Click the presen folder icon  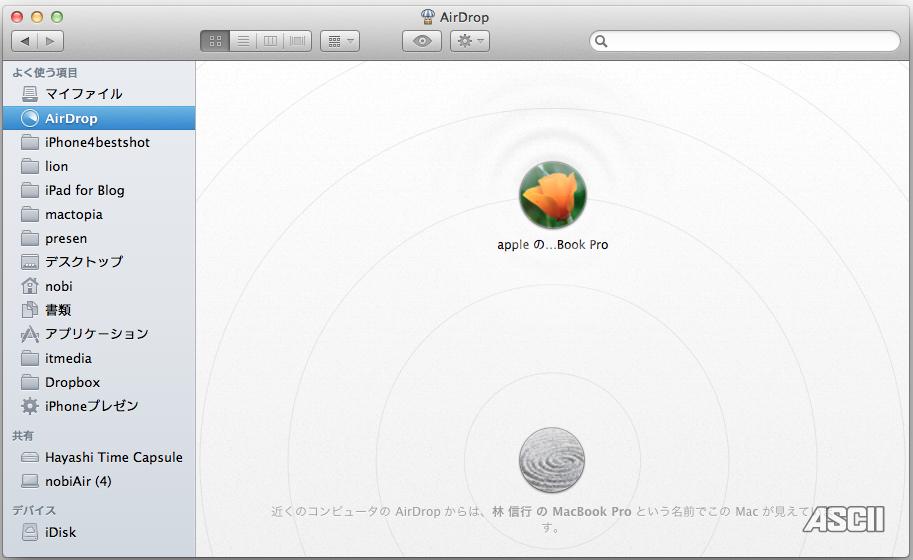click(x=30, y=238)
